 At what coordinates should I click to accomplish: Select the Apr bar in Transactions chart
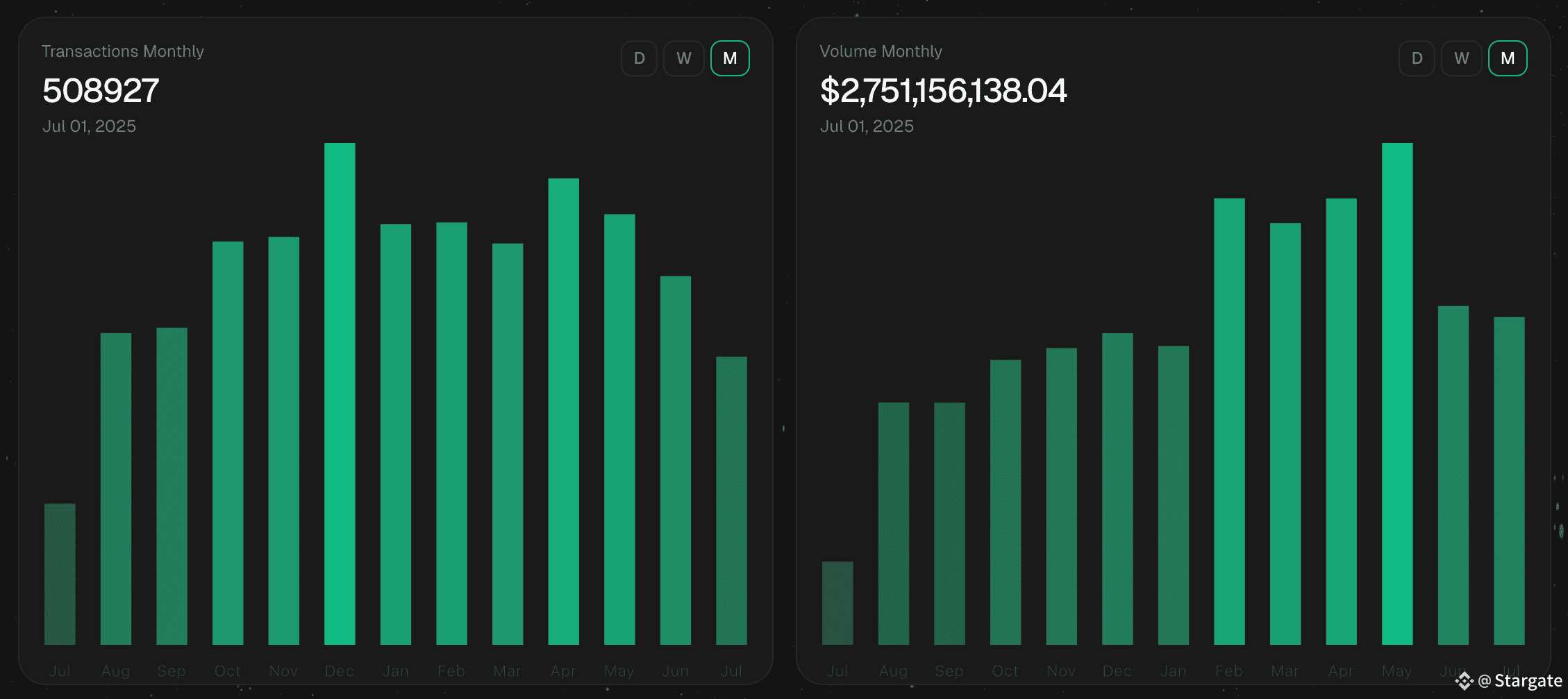point(564,412)
